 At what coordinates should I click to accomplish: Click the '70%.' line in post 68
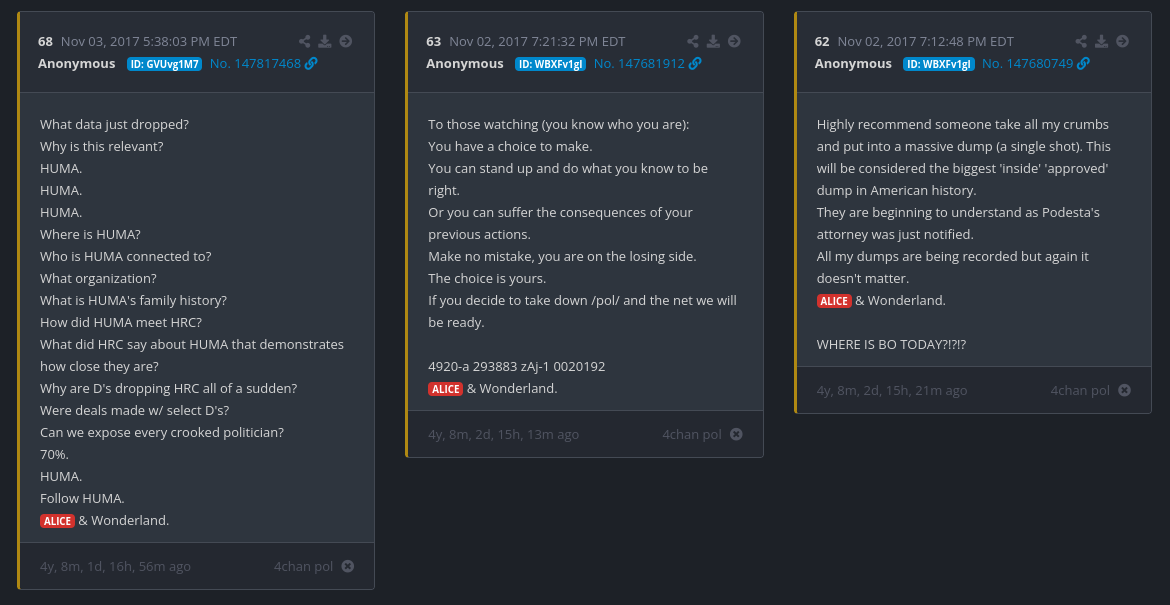(x=54, y=454)
